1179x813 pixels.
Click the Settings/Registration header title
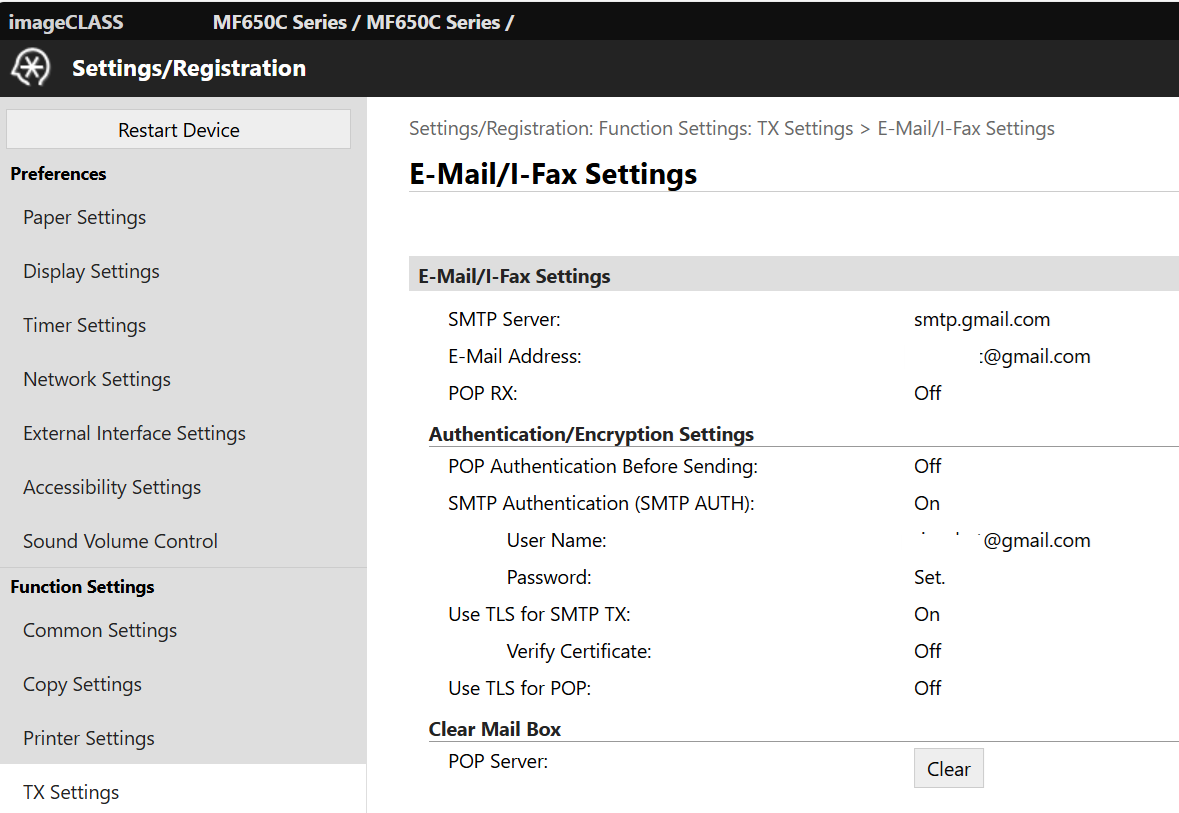click(189, 69)
